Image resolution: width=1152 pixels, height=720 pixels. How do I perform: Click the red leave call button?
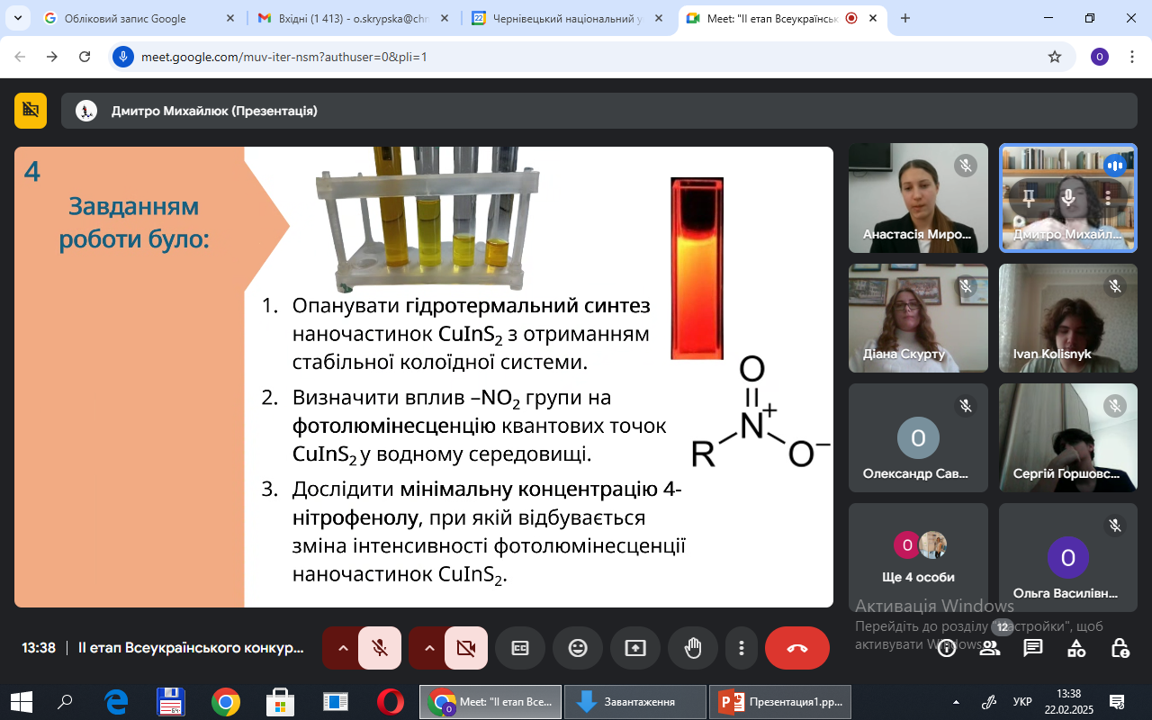pyautogui.click(x=797, y=648)
